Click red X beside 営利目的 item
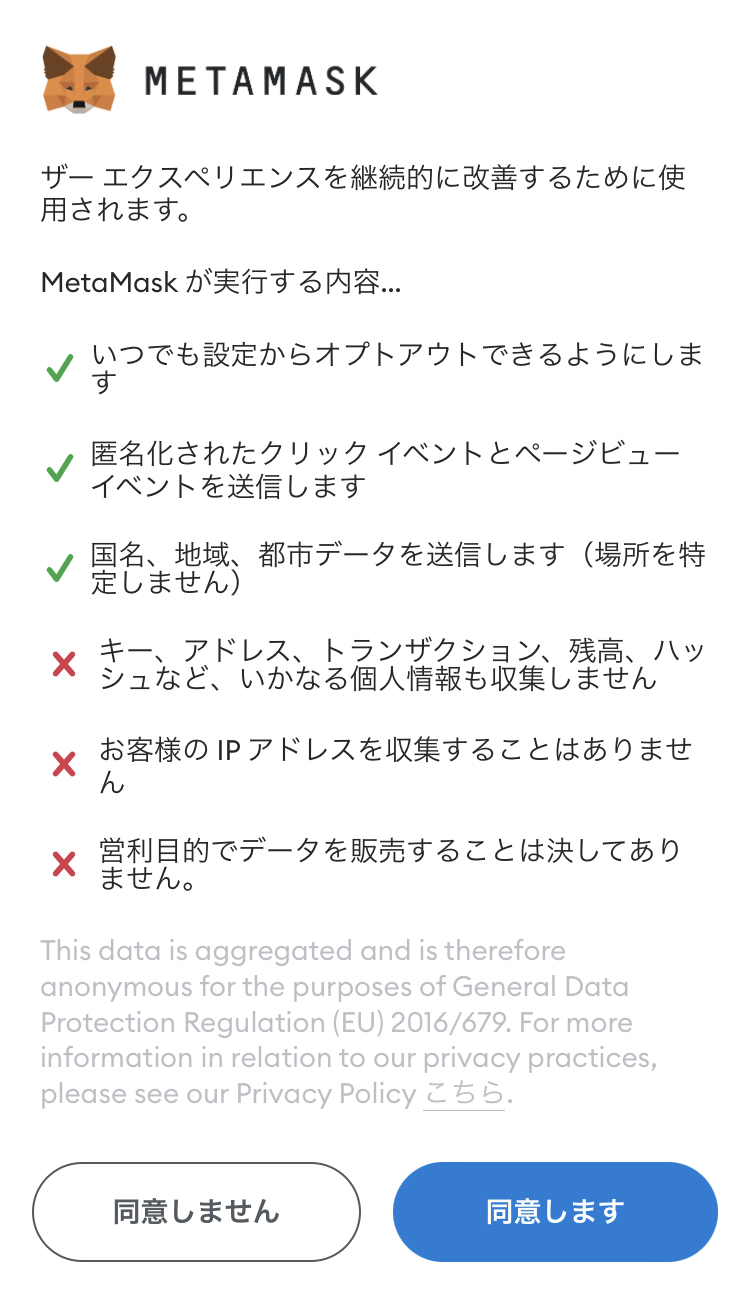 pos(63,863)
